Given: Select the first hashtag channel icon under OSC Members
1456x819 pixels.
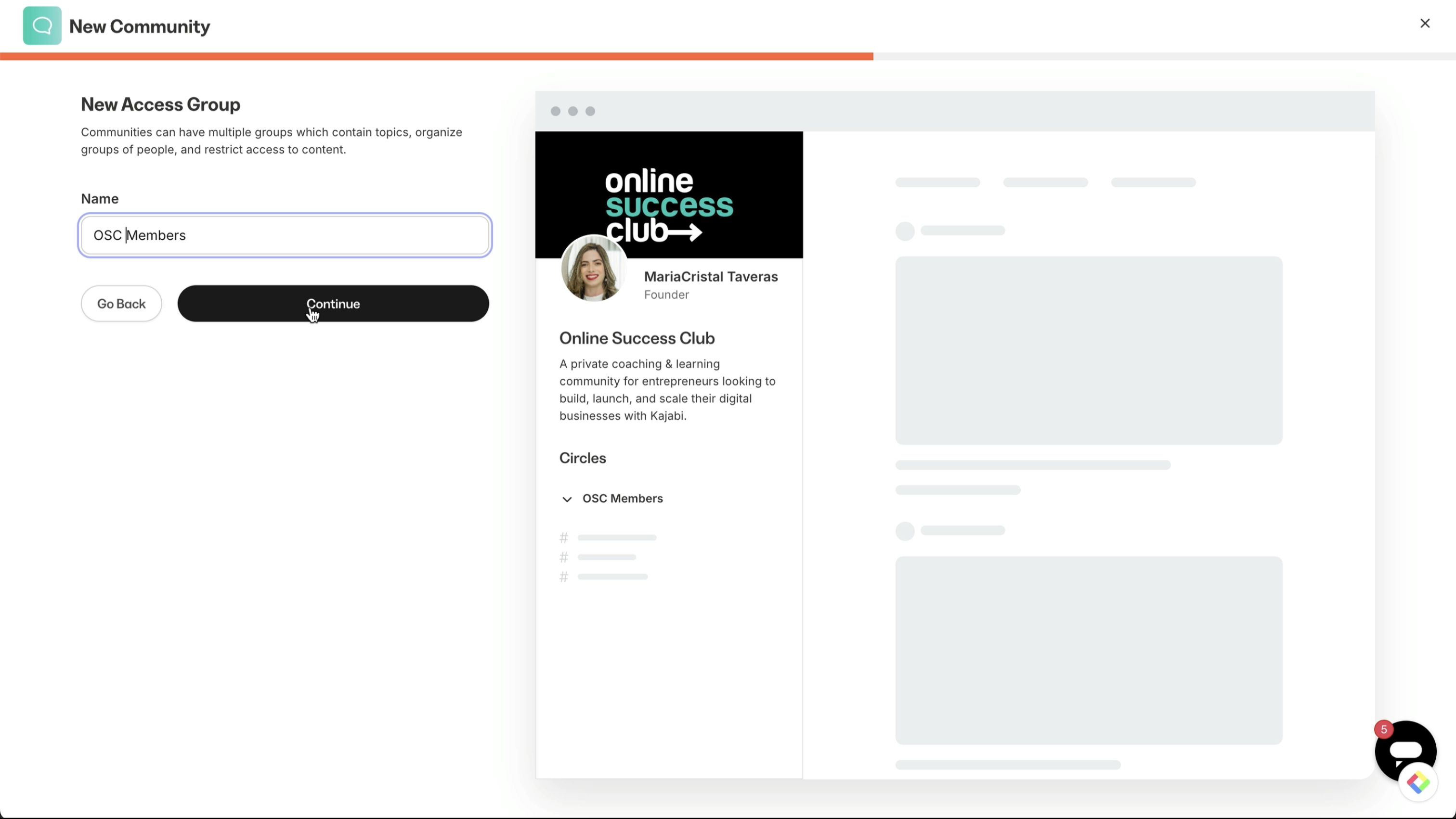Looking at the screenshot, I should click(x=563, y=537).
